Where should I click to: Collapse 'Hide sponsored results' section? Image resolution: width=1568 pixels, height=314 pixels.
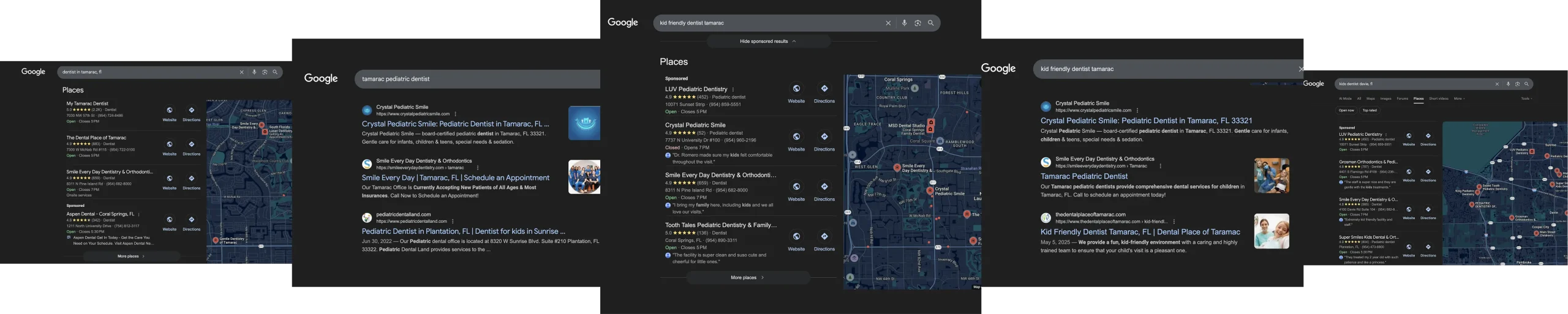coord(768,42)
